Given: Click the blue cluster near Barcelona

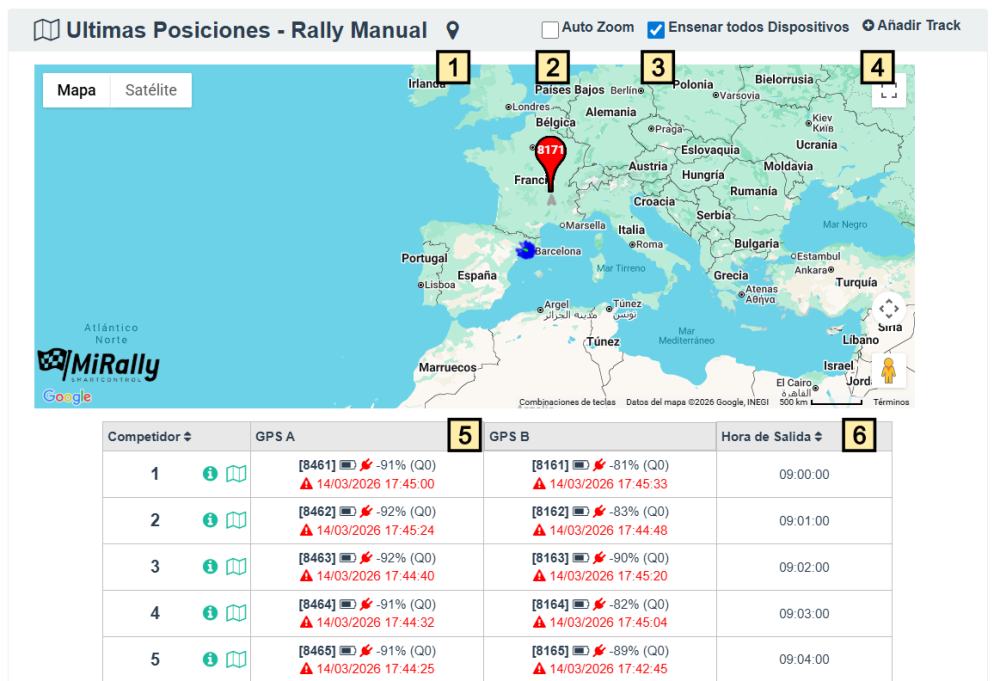Looking at the screenshot, I should click(x=524, y=251).
